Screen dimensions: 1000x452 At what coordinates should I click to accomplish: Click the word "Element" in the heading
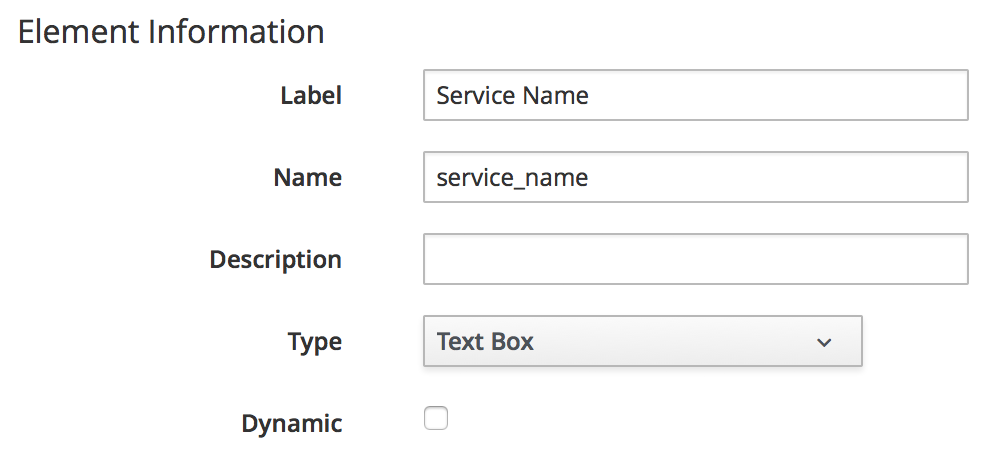[x=79, y=32]
